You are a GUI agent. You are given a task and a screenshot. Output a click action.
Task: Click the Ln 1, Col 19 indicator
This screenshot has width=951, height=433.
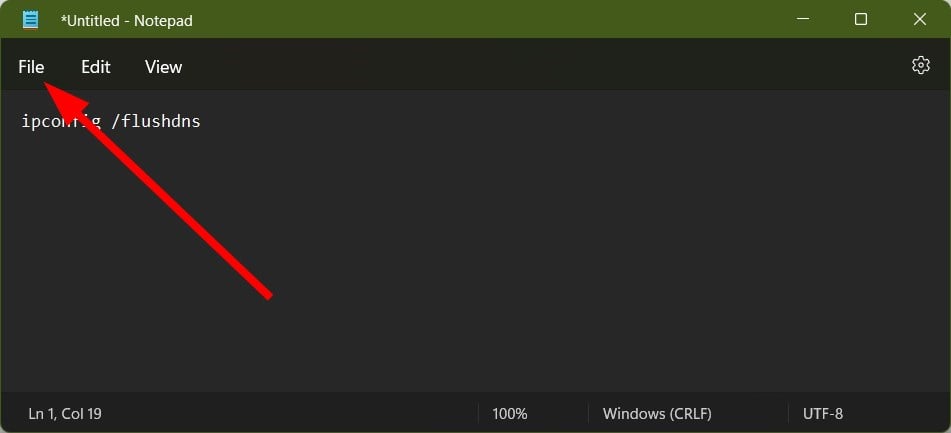(x=65, y=414)
